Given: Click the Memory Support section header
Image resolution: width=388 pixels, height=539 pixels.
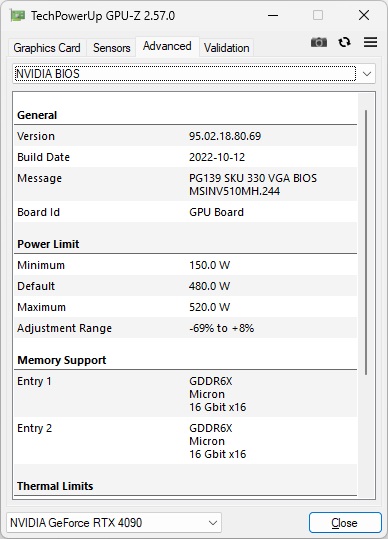Looking at the screenshot, I should pyautogui.click(x=62, y=360).
